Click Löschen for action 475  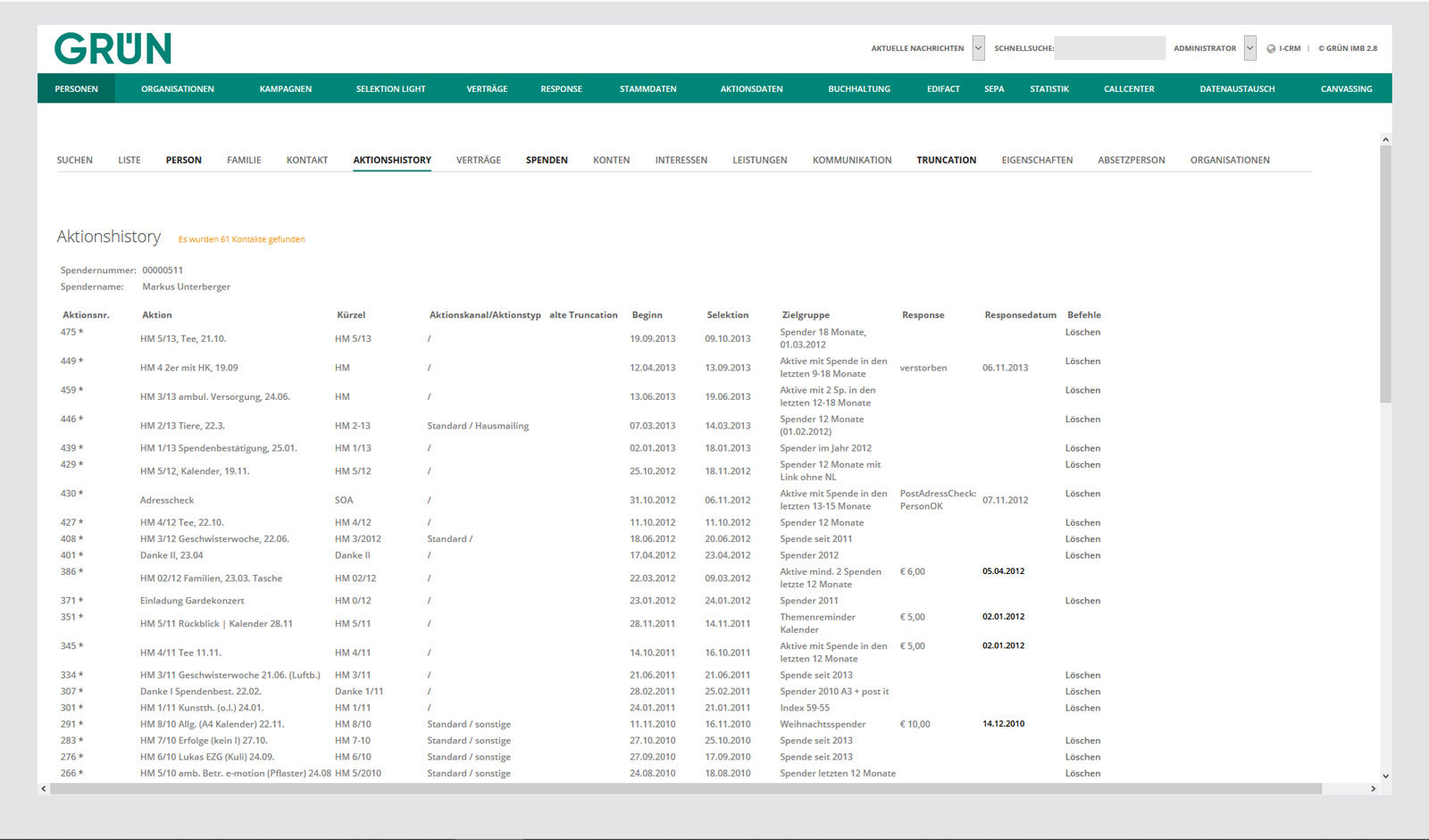pos(1082,332)
